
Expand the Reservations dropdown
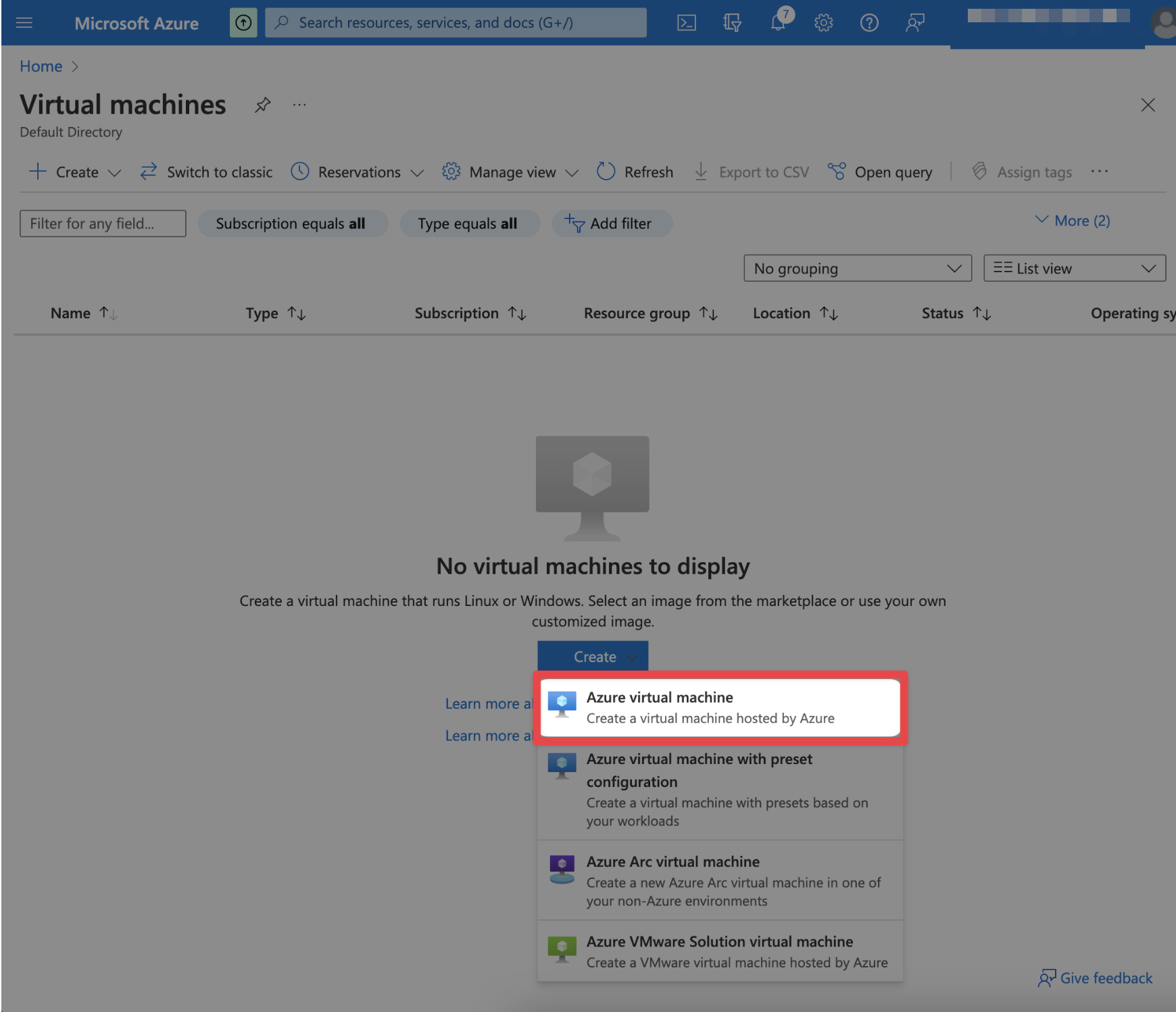pos(358,172)
